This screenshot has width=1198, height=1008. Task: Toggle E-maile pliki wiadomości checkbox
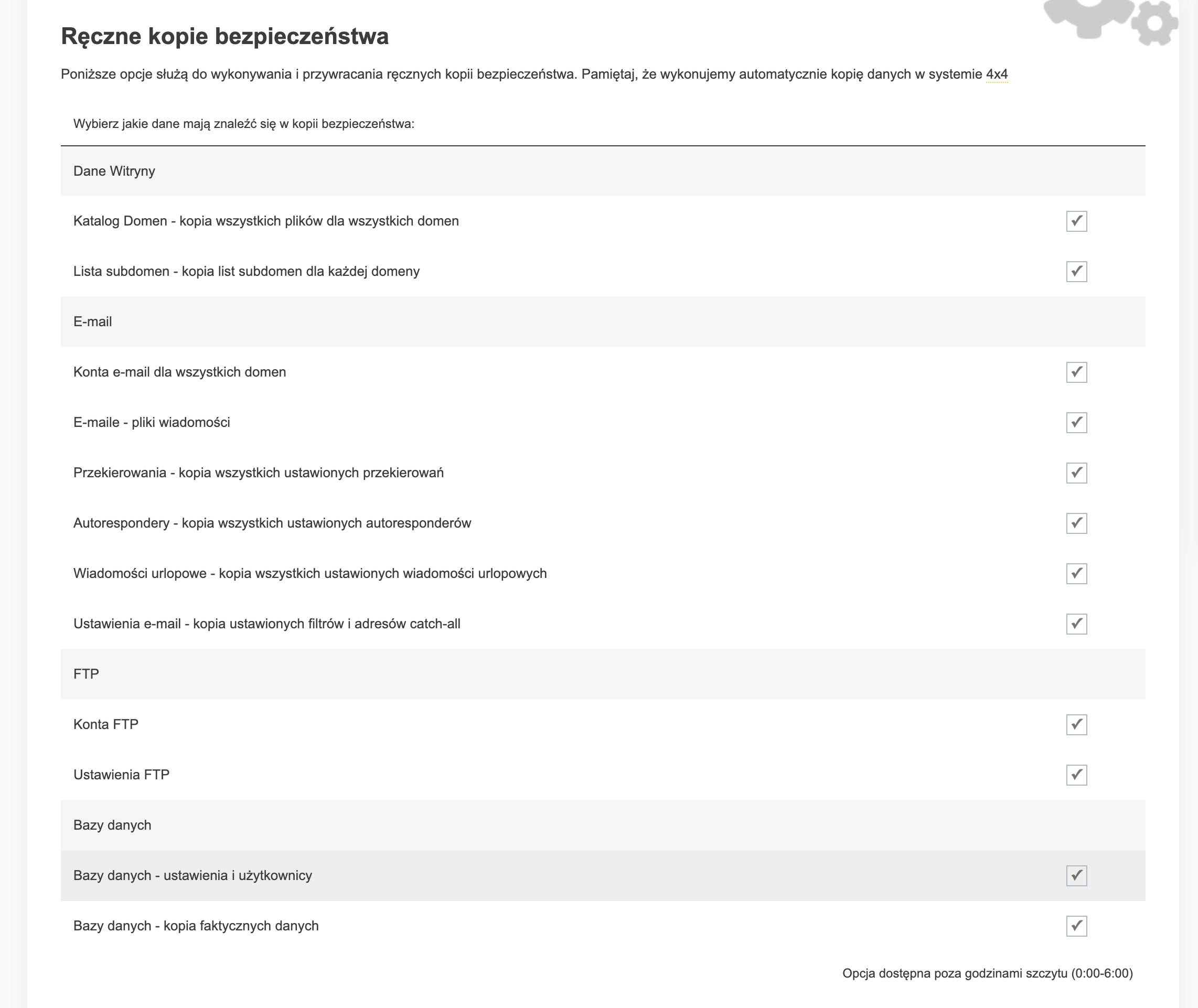[1076, 422]
